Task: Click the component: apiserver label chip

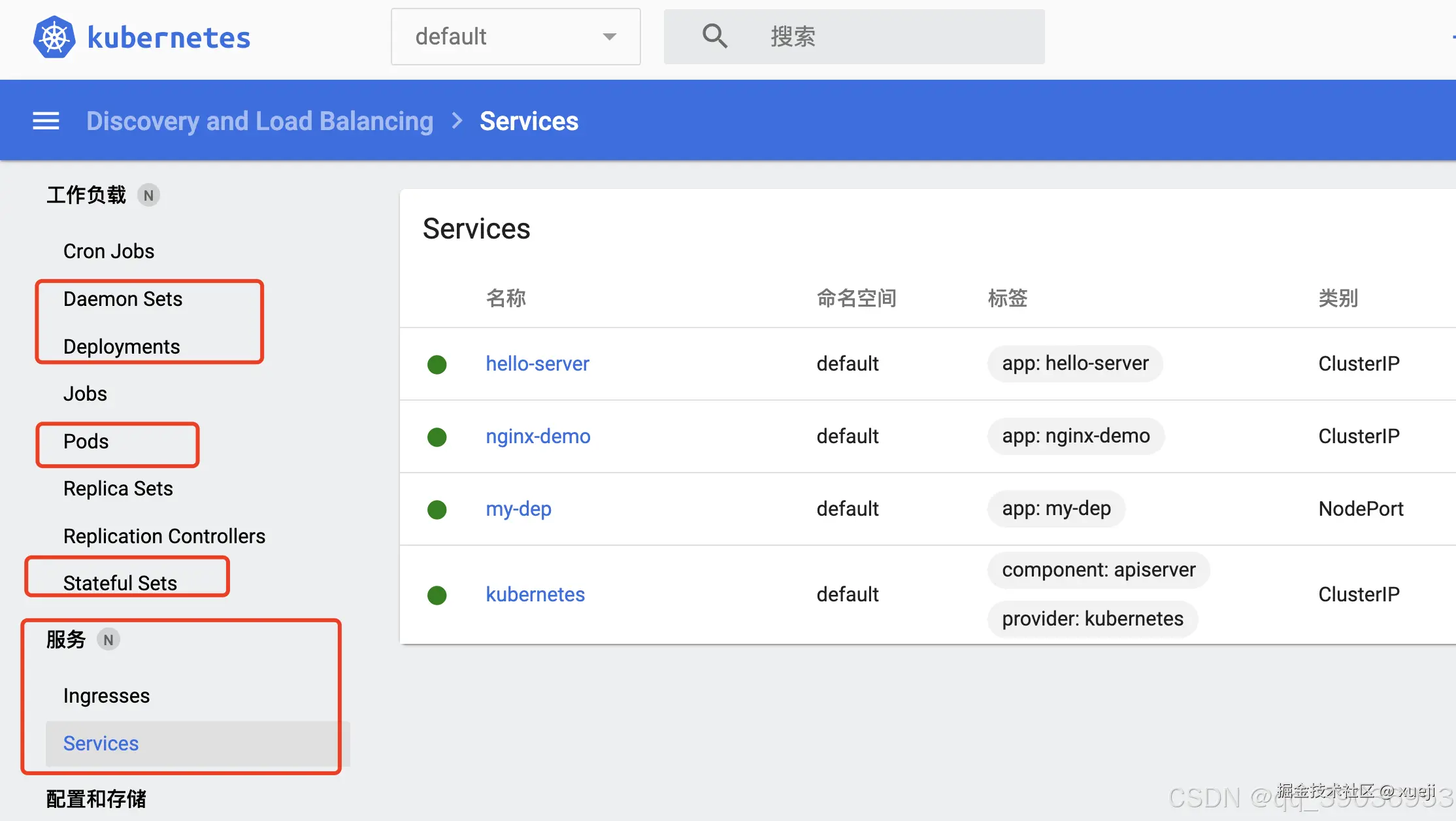Action: pyautogui.click(x=1098, y=570)
